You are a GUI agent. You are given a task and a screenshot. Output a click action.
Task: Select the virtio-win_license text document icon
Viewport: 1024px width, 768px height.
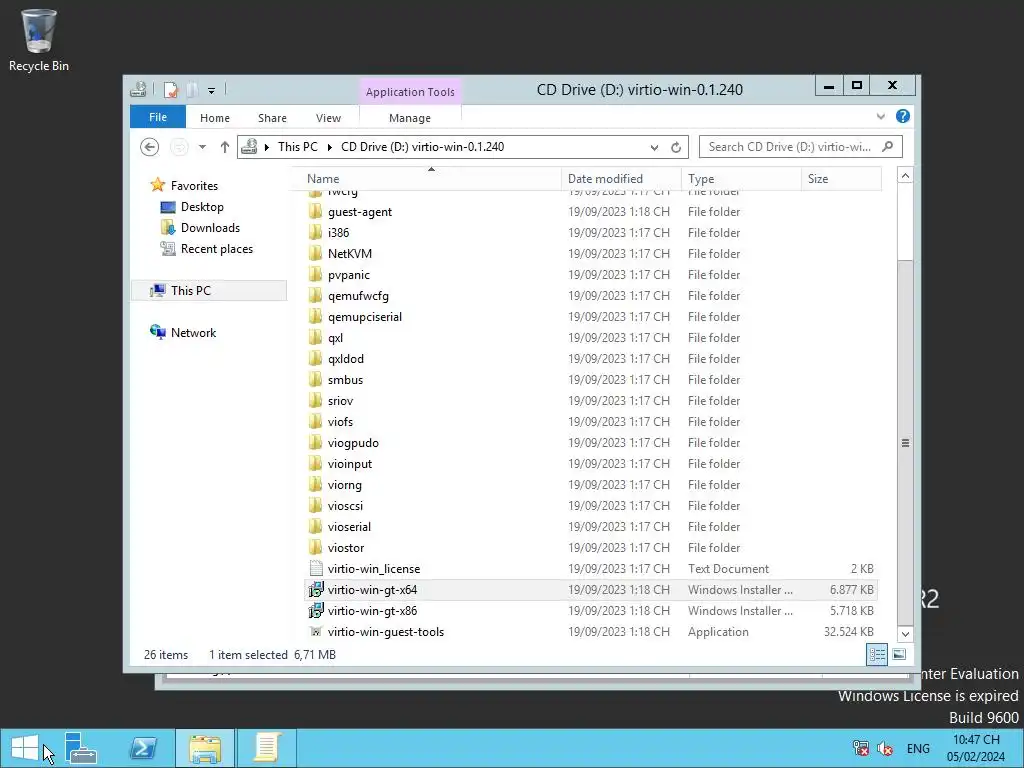pos(315,568)
